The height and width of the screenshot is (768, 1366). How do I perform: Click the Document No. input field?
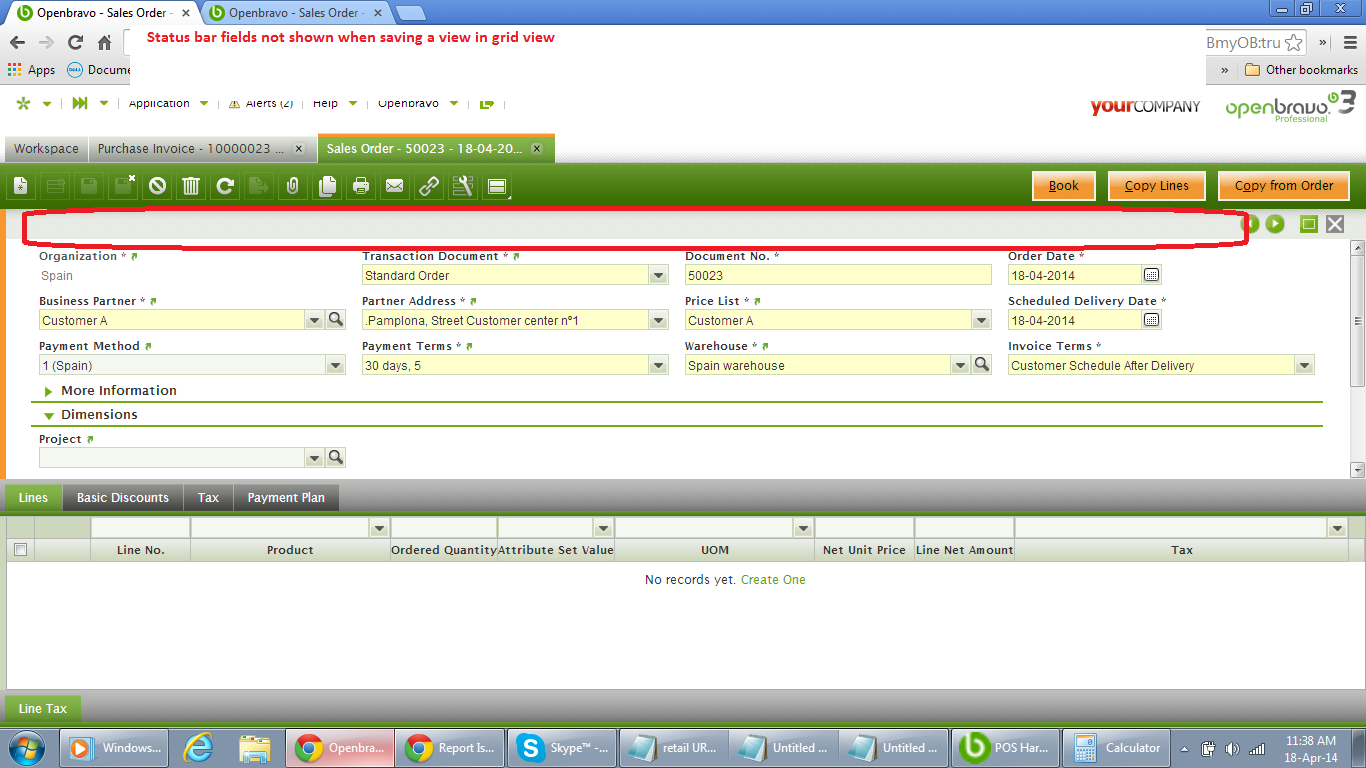point(838,275)
